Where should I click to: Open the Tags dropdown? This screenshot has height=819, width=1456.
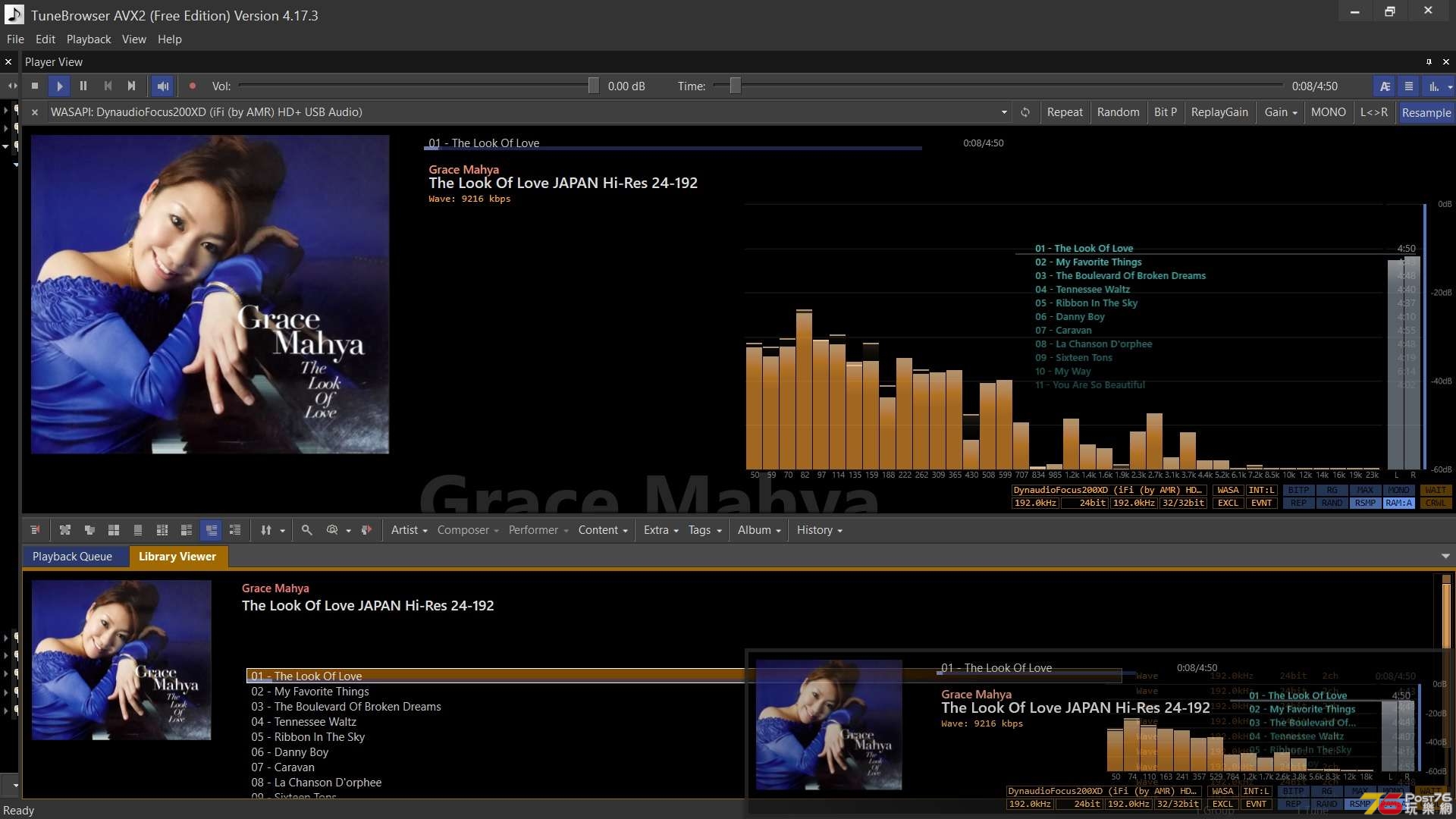(x=704, y=530)
